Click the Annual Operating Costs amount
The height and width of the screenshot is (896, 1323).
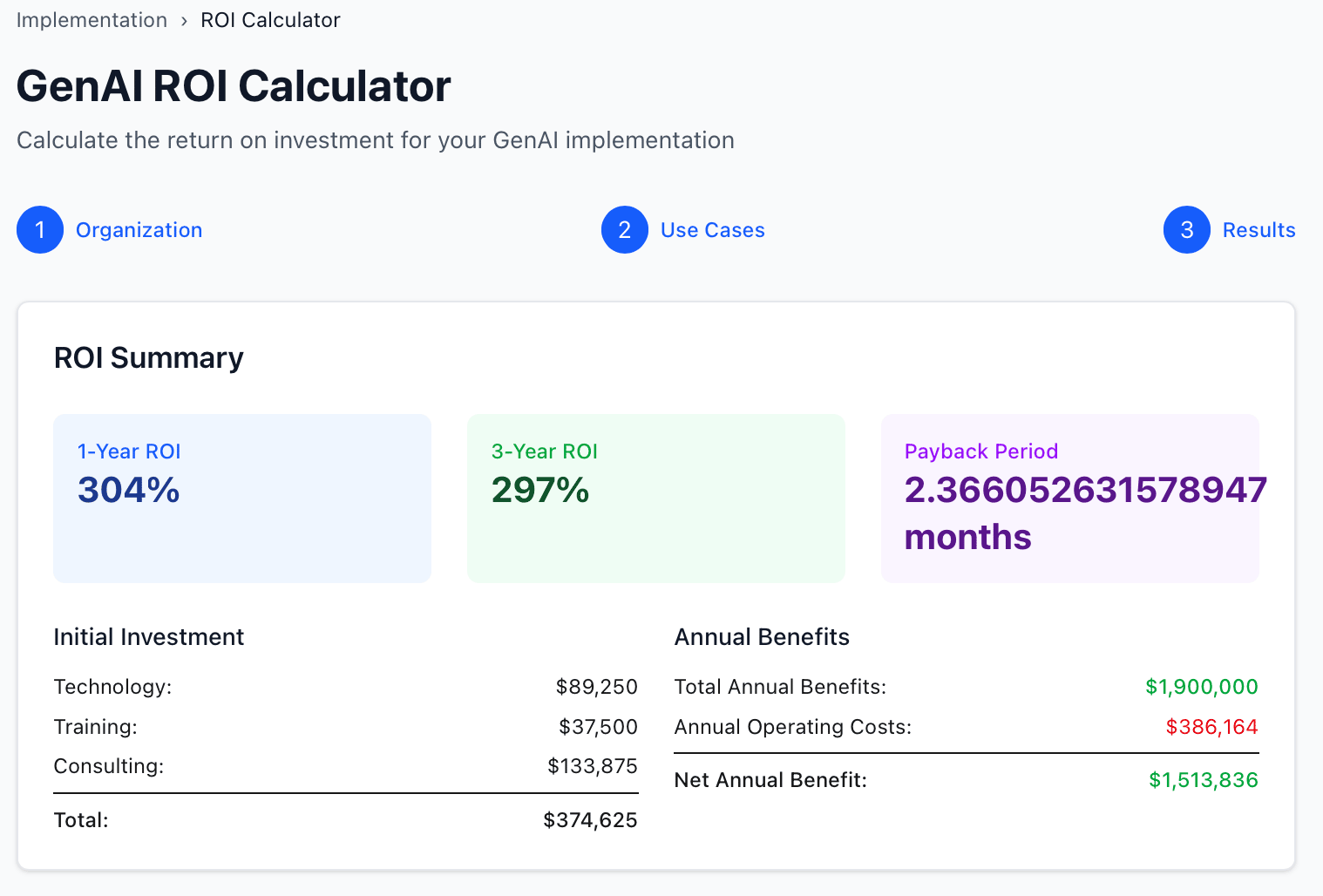pos(1211,727)
